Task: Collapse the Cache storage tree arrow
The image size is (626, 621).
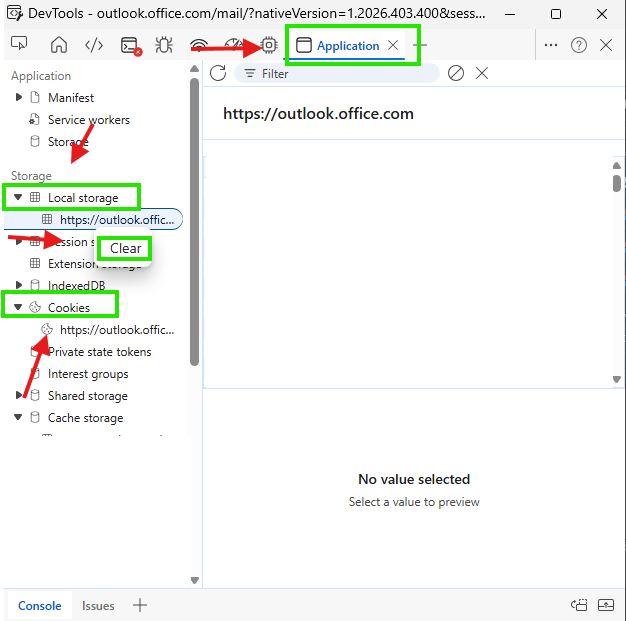Action: [18, 417]
